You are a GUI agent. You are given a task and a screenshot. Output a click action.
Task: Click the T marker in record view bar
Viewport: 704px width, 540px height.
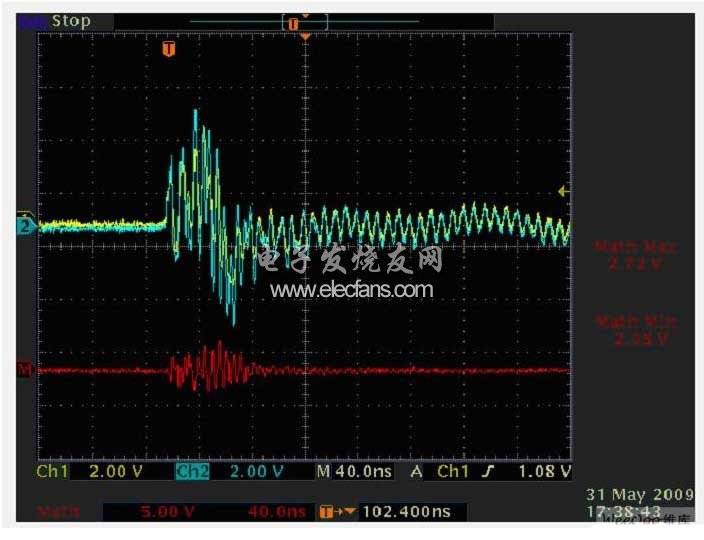293,24
